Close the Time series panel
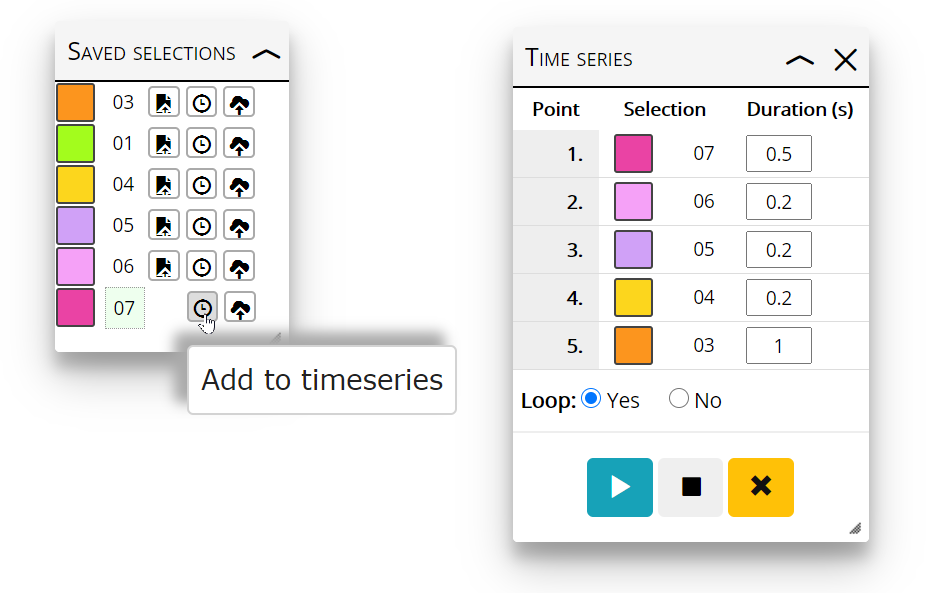This screenshot has height=593, width=931. click(x=846, y=60)
